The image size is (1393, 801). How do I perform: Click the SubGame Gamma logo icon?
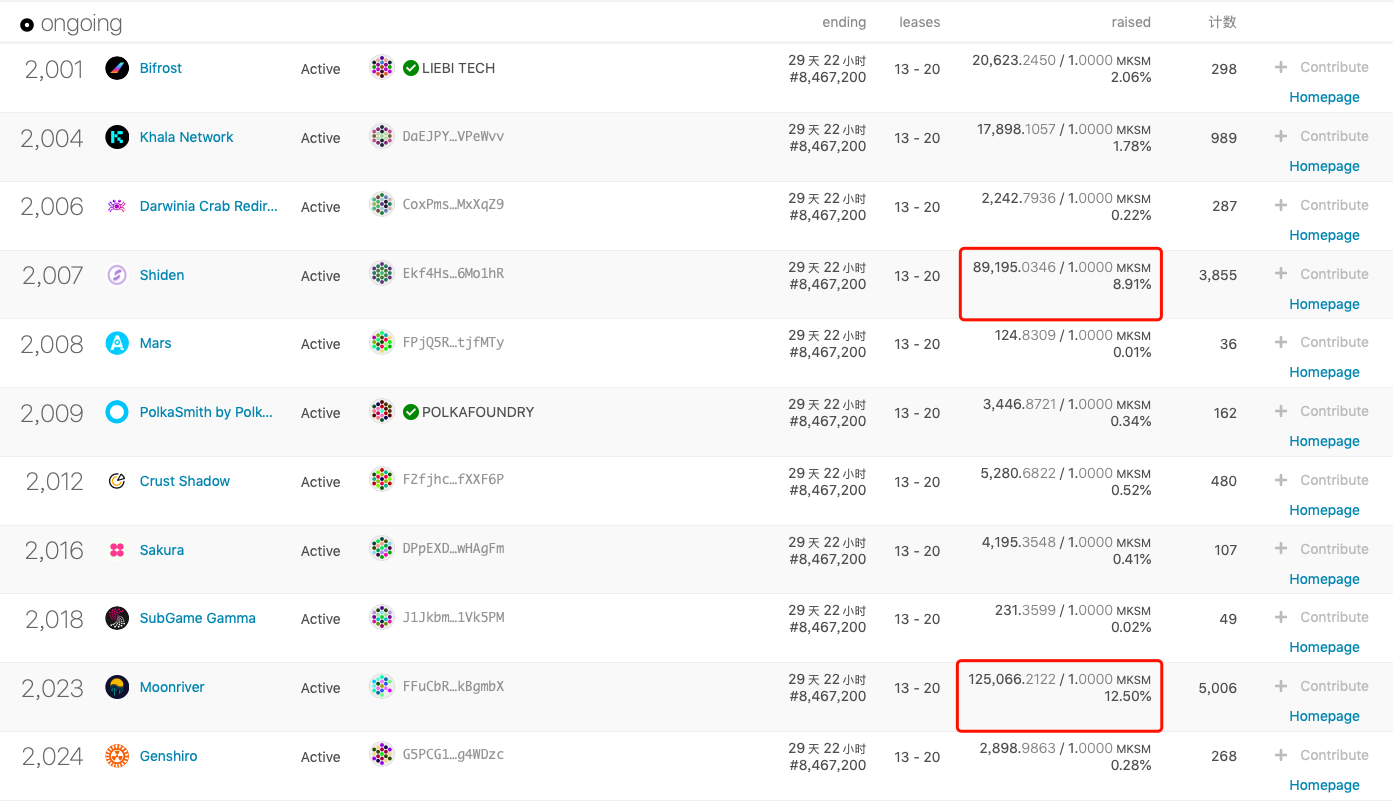[117, 618]
